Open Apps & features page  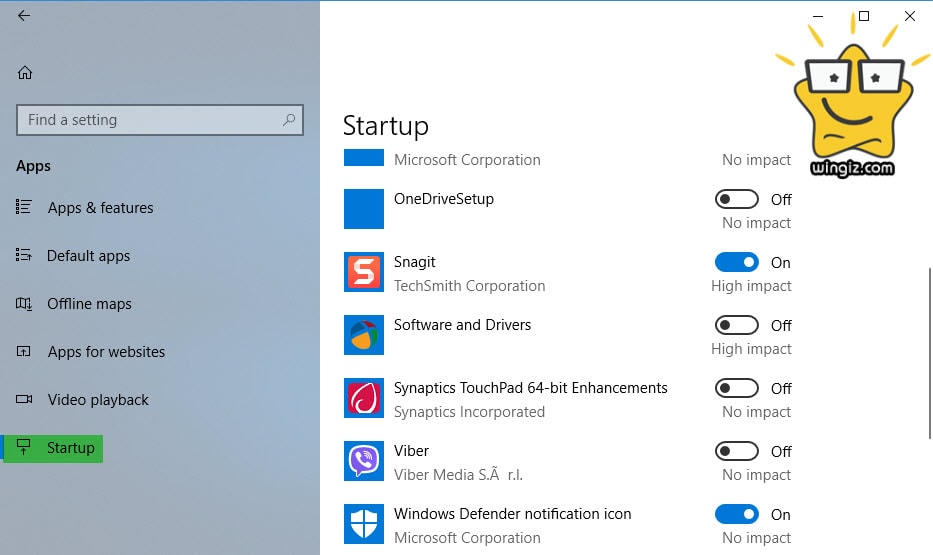click(x=100, y=208)
